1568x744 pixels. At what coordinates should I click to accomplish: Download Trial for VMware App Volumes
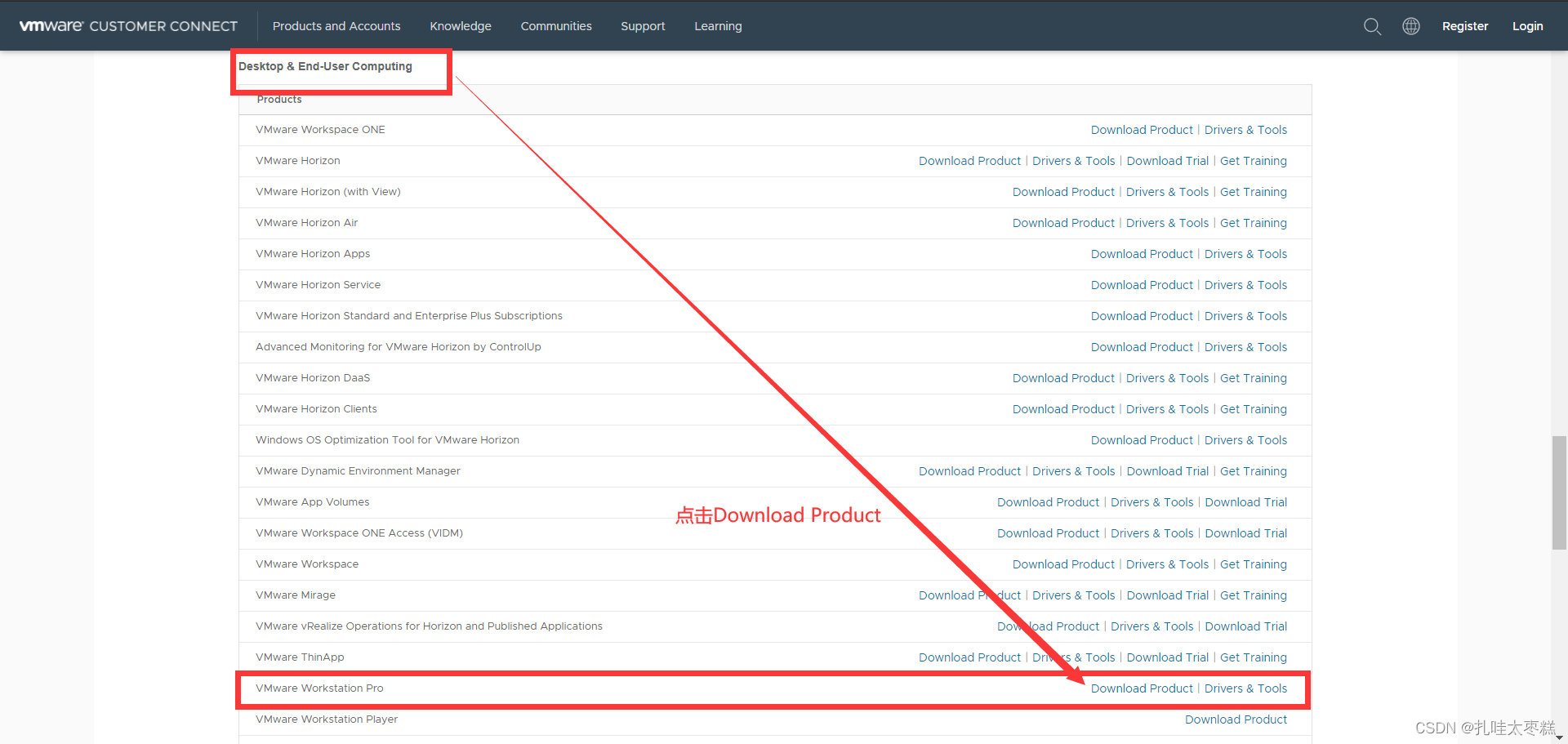[1246, 502]
